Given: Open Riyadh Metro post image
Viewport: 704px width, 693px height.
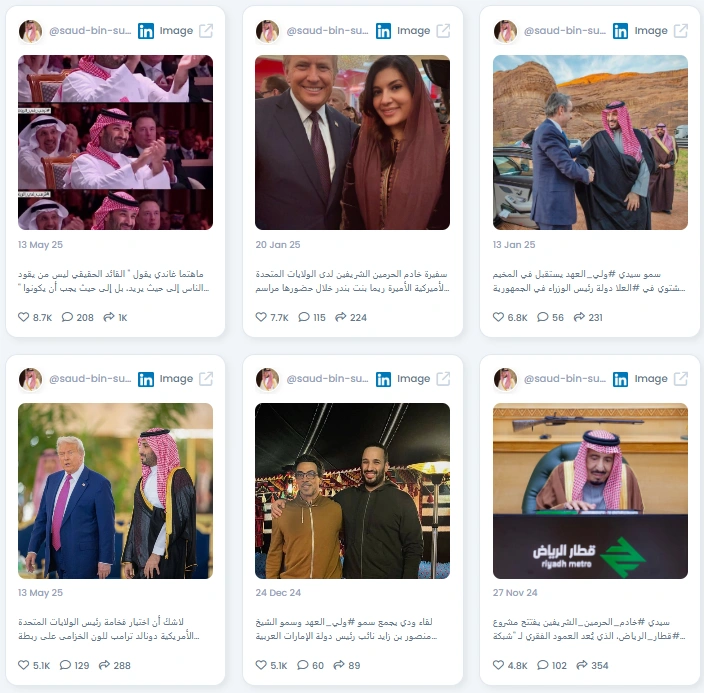Looking at the screenshot, I should (590, 491).
